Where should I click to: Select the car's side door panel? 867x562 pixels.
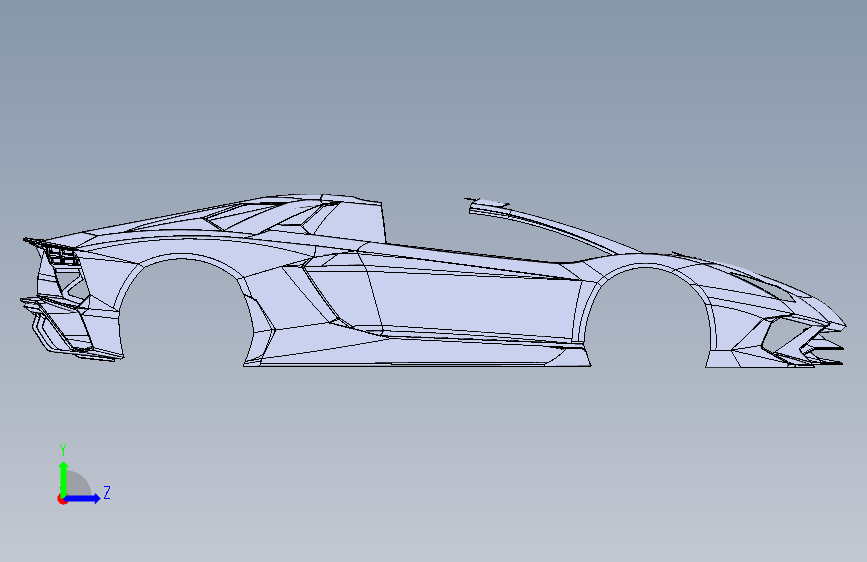click(x=476, y=301)
